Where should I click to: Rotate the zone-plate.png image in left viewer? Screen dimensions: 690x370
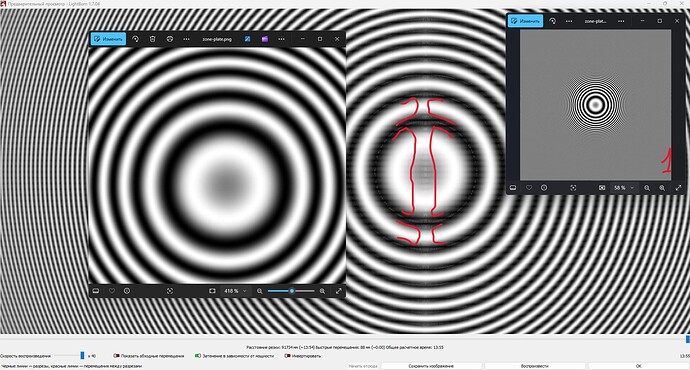pos(136,39)
